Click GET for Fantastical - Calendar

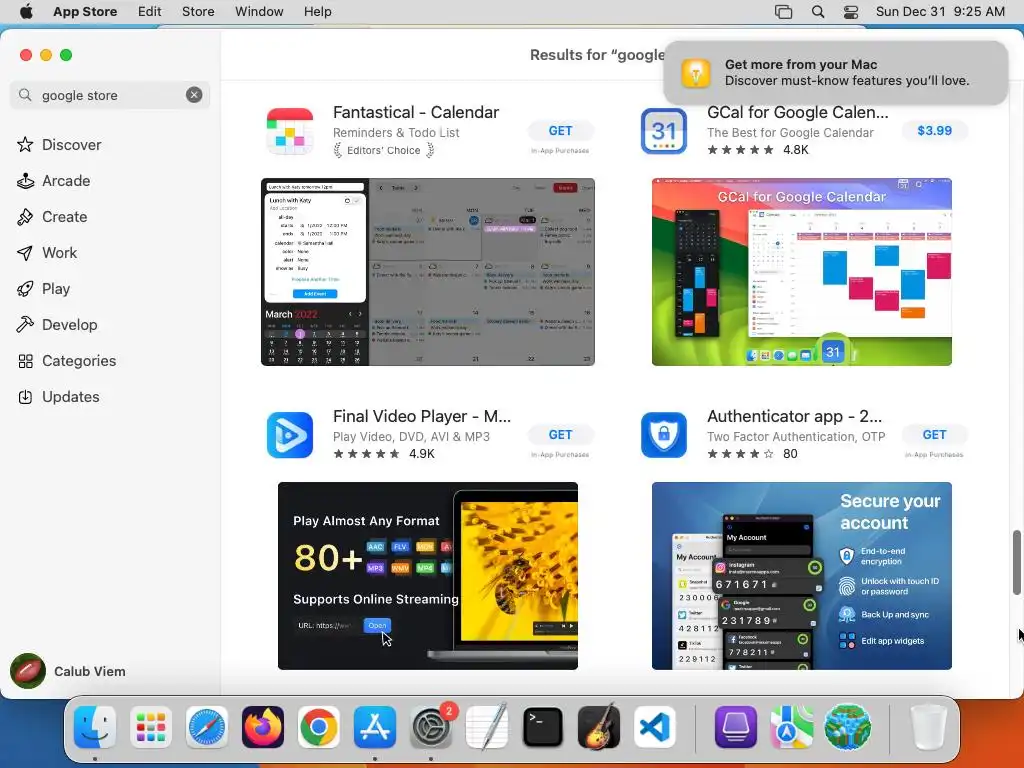(560, 131)
